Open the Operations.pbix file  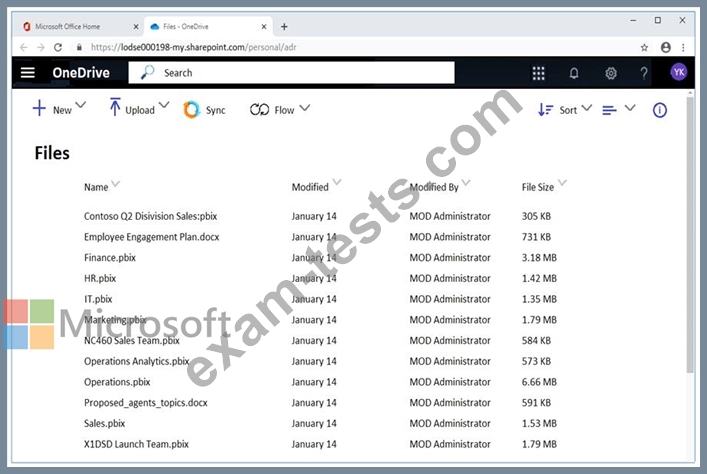coord(117,382)
